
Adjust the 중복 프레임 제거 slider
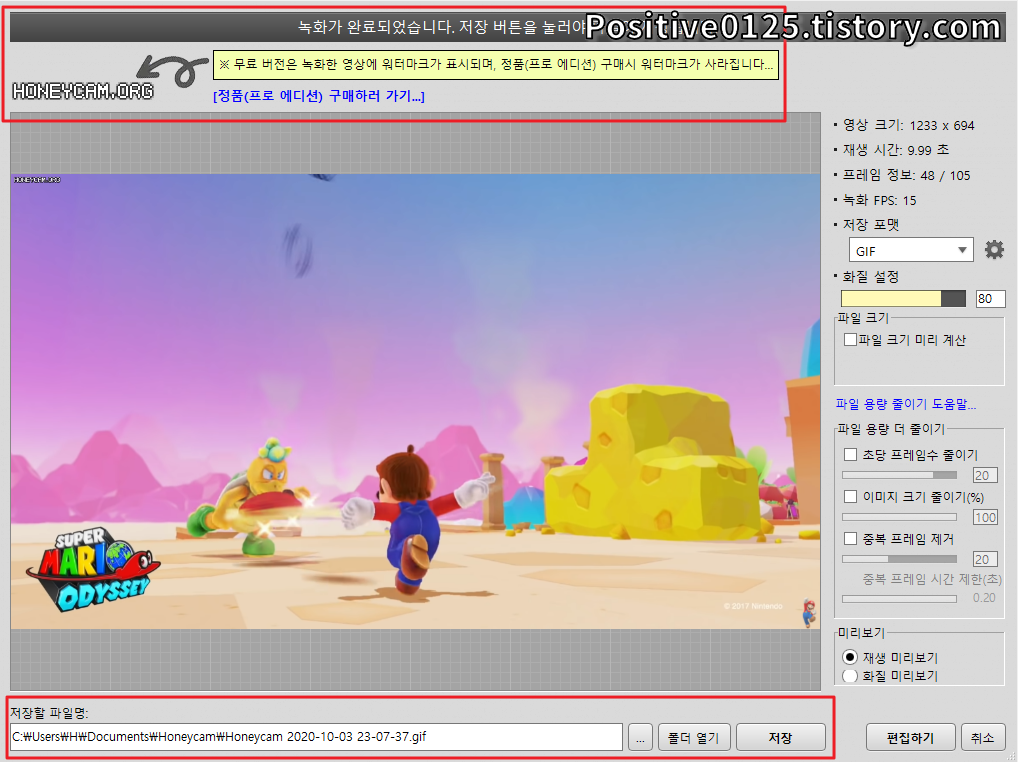point(899,559)
